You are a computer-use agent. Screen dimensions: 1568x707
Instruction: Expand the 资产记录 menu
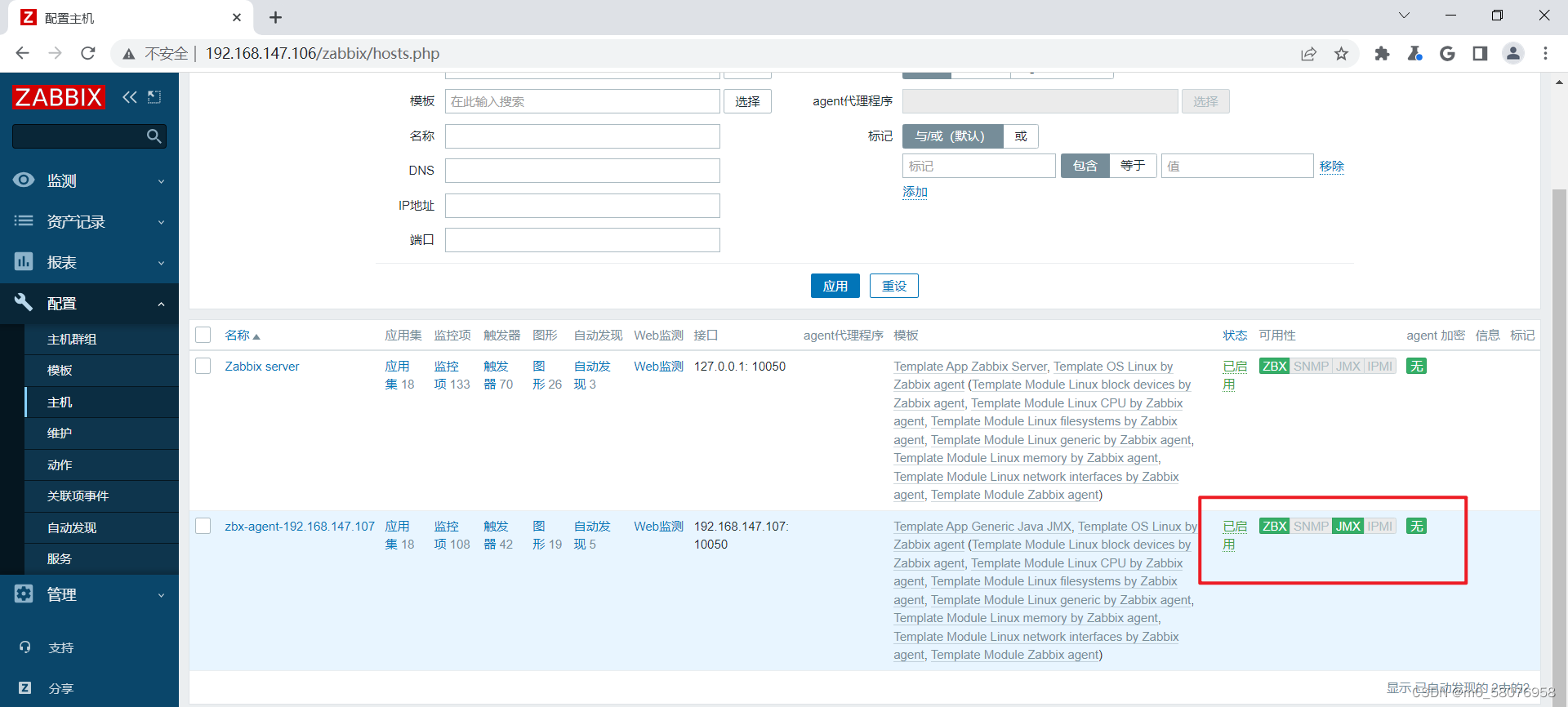pyautogui.click(x=89, y=221)
